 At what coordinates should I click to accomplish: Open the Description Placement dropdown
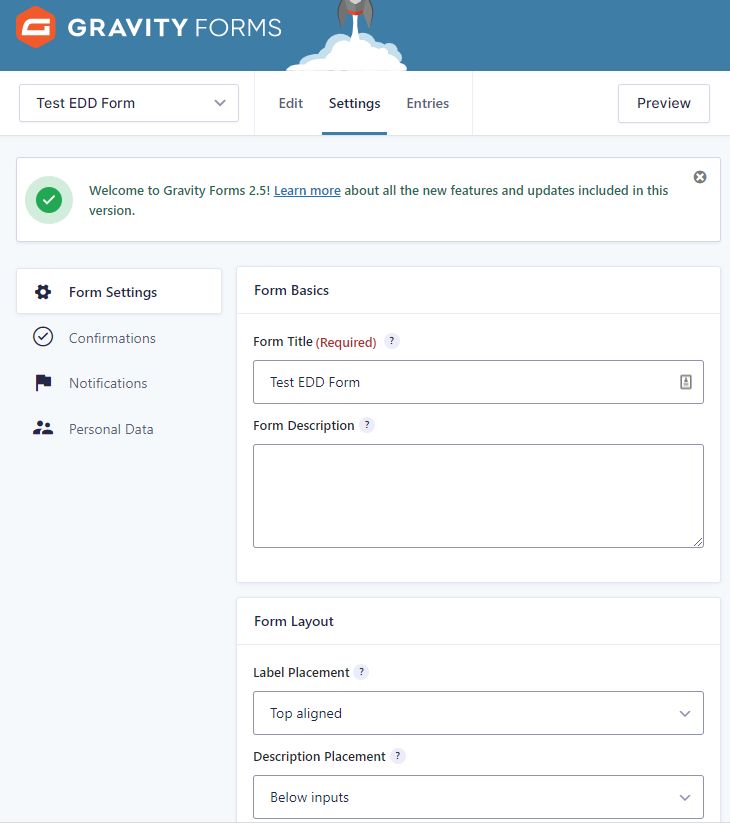[x=478, y=797]
